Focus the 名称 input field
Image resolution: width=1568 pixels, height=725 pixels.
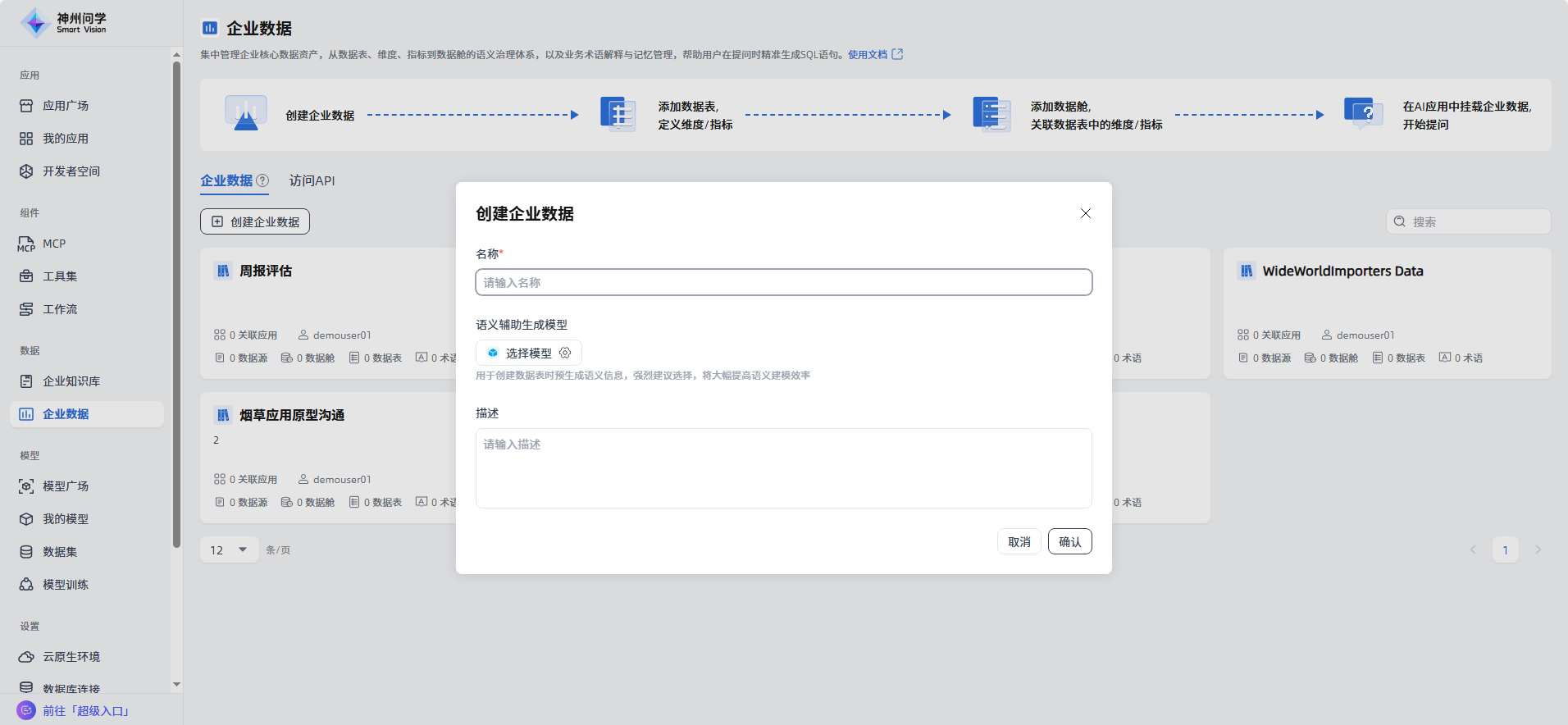tap(783, 282)
